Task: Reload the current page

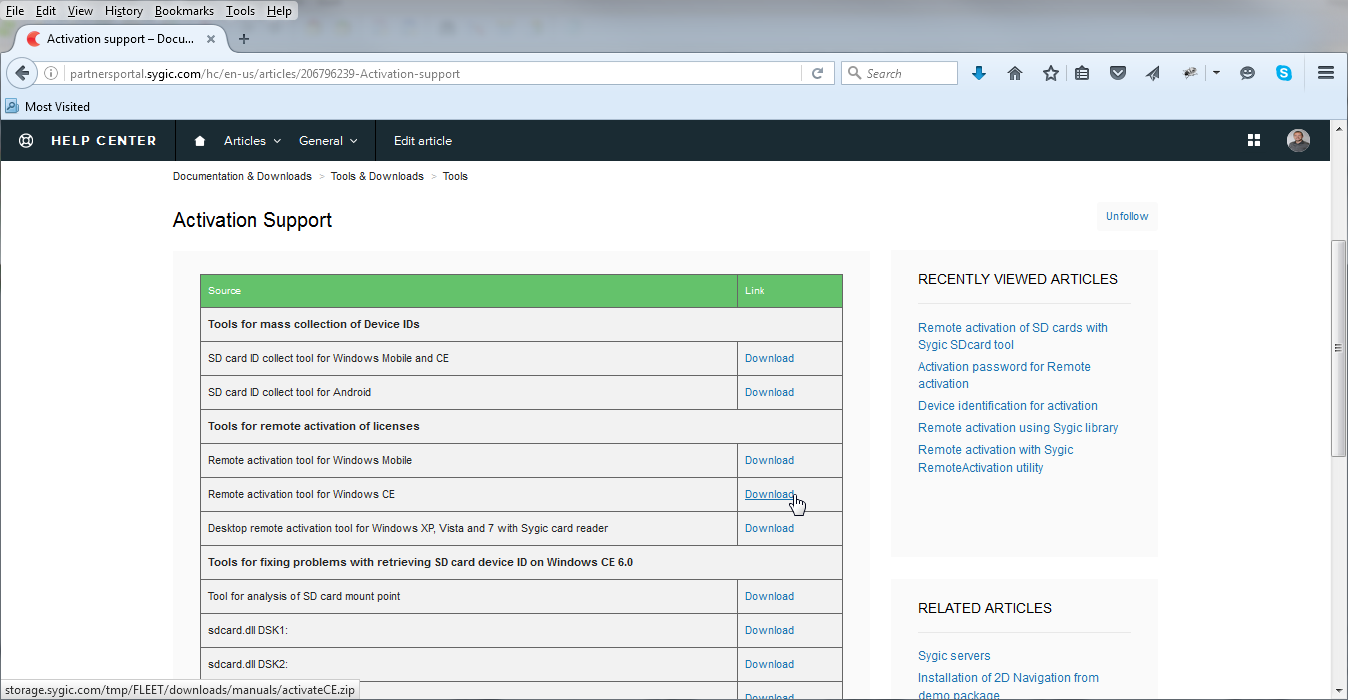Action: [817, 73]
